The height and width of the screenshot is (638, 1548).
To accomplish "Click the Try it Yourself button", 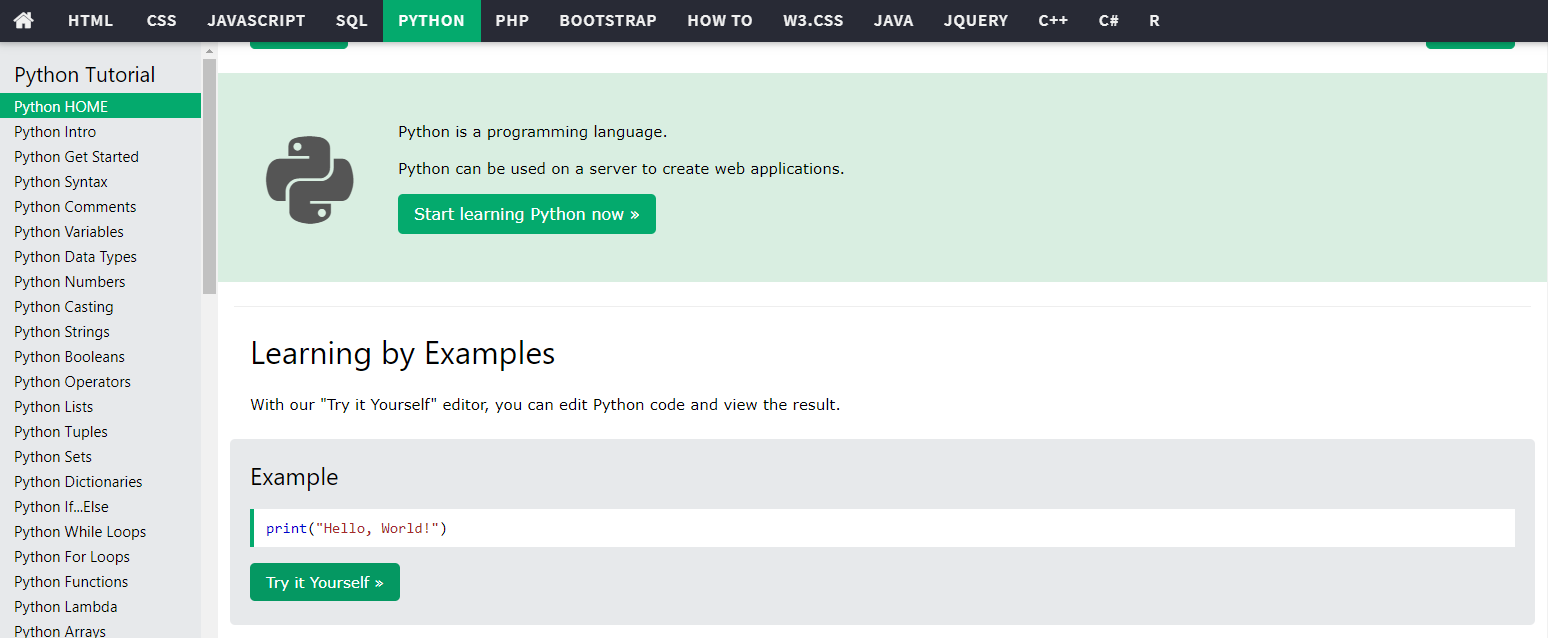I will pos(325,582).
